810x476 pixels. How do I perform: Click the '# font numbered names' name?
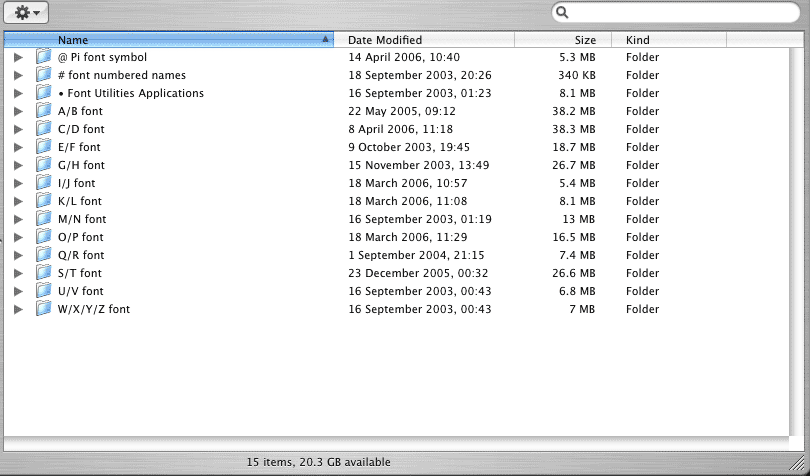click(x=122, y=75)
